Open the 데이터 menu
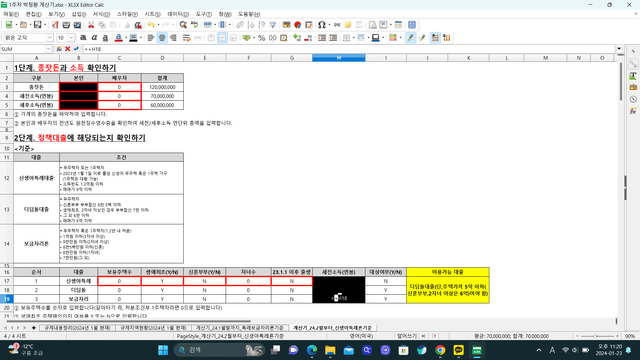 [178, 14]
